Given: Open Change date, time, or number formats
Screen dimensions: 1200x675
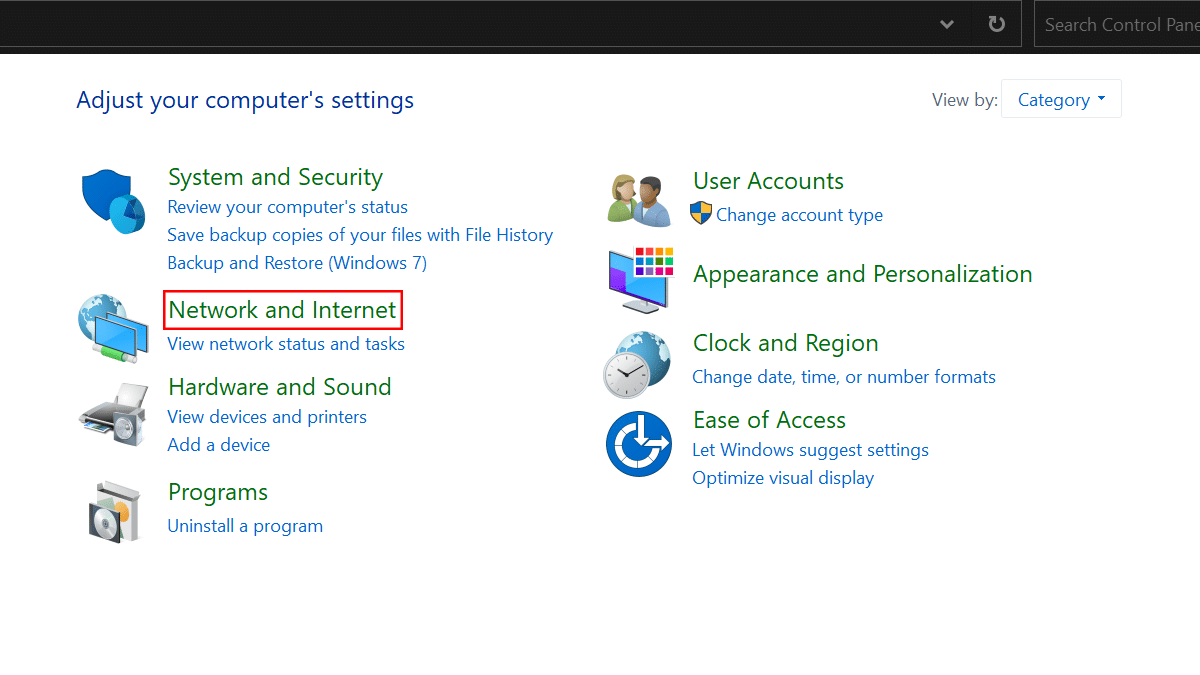Looking at the screenshot, I should click(844, 377).
